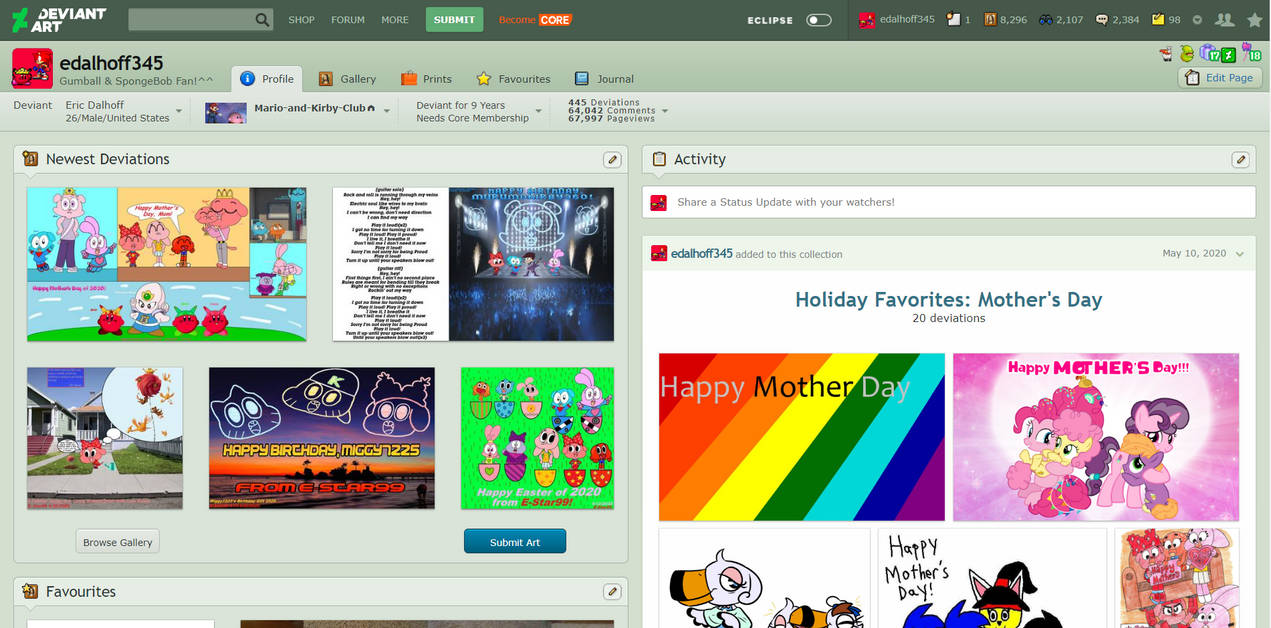This screenshot has width=1271, height=628.
Task: Click the Newest Deviations header icon
Action: 30,159
